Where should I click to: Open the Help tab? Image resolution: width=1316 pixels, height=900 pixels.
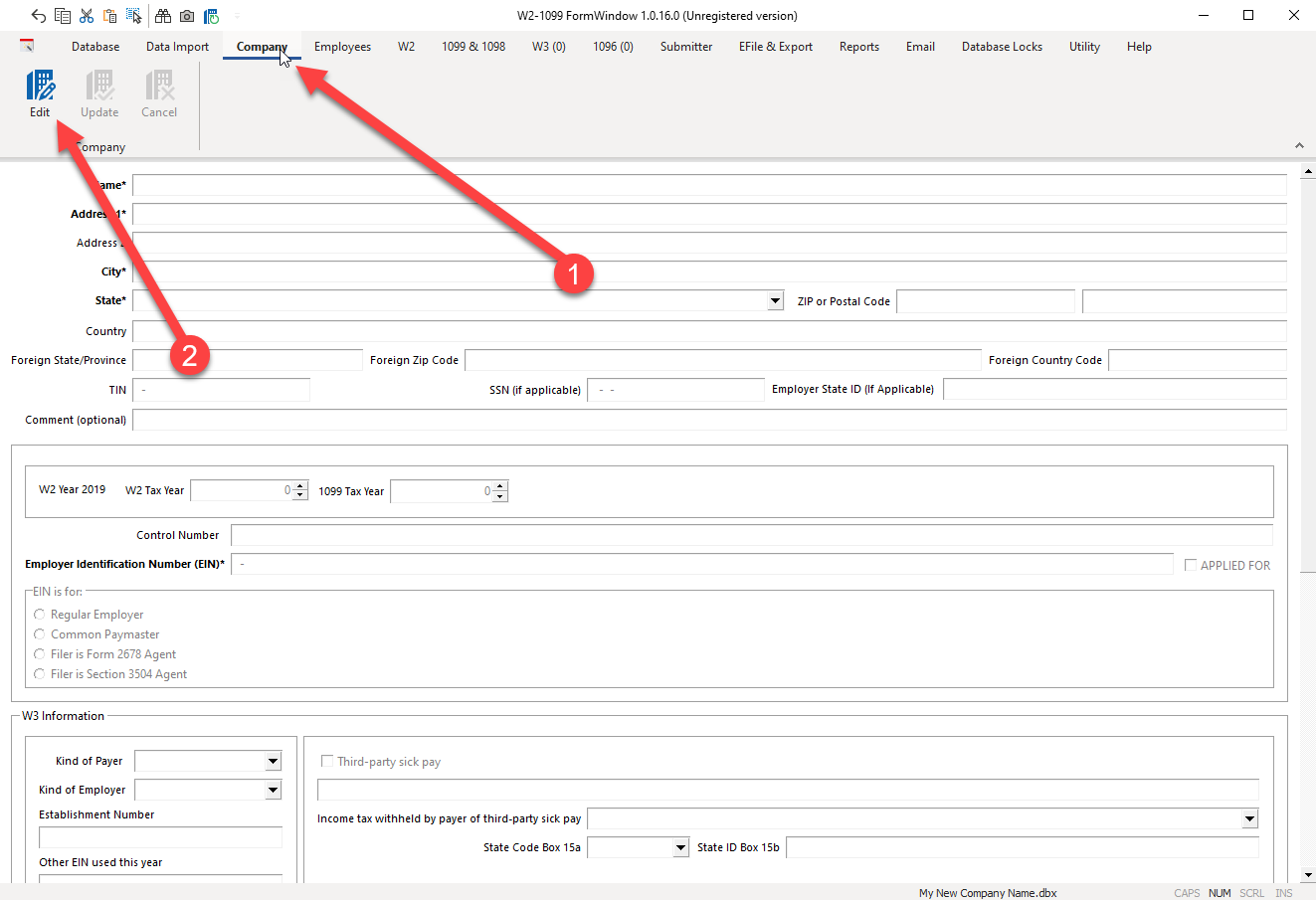(1139, 47)
